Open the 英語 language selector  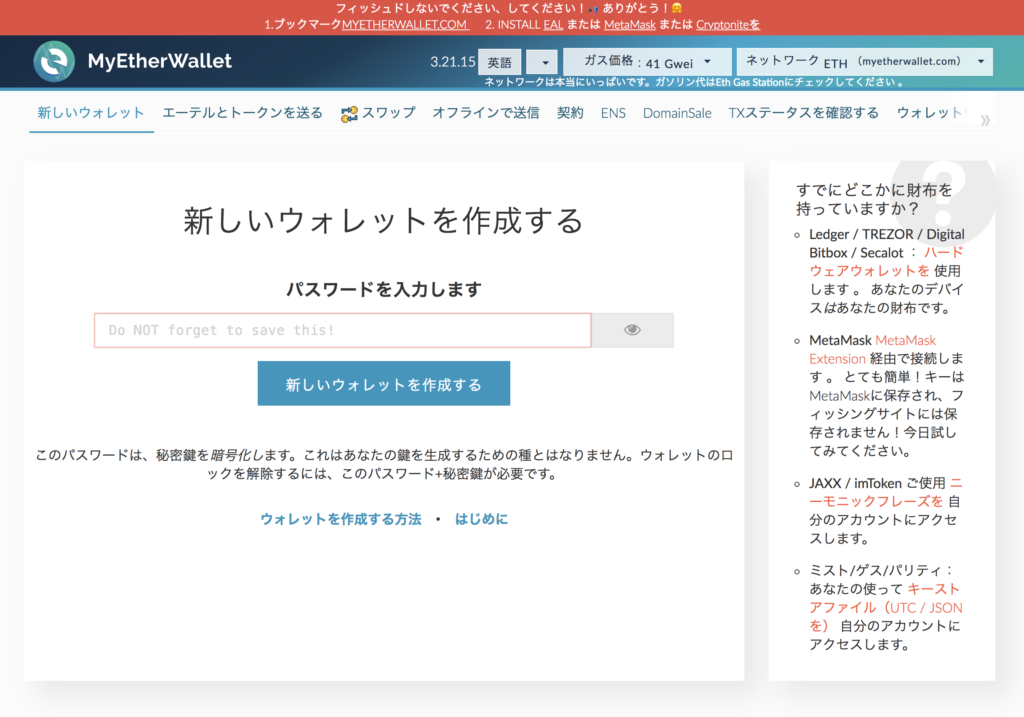500,62
